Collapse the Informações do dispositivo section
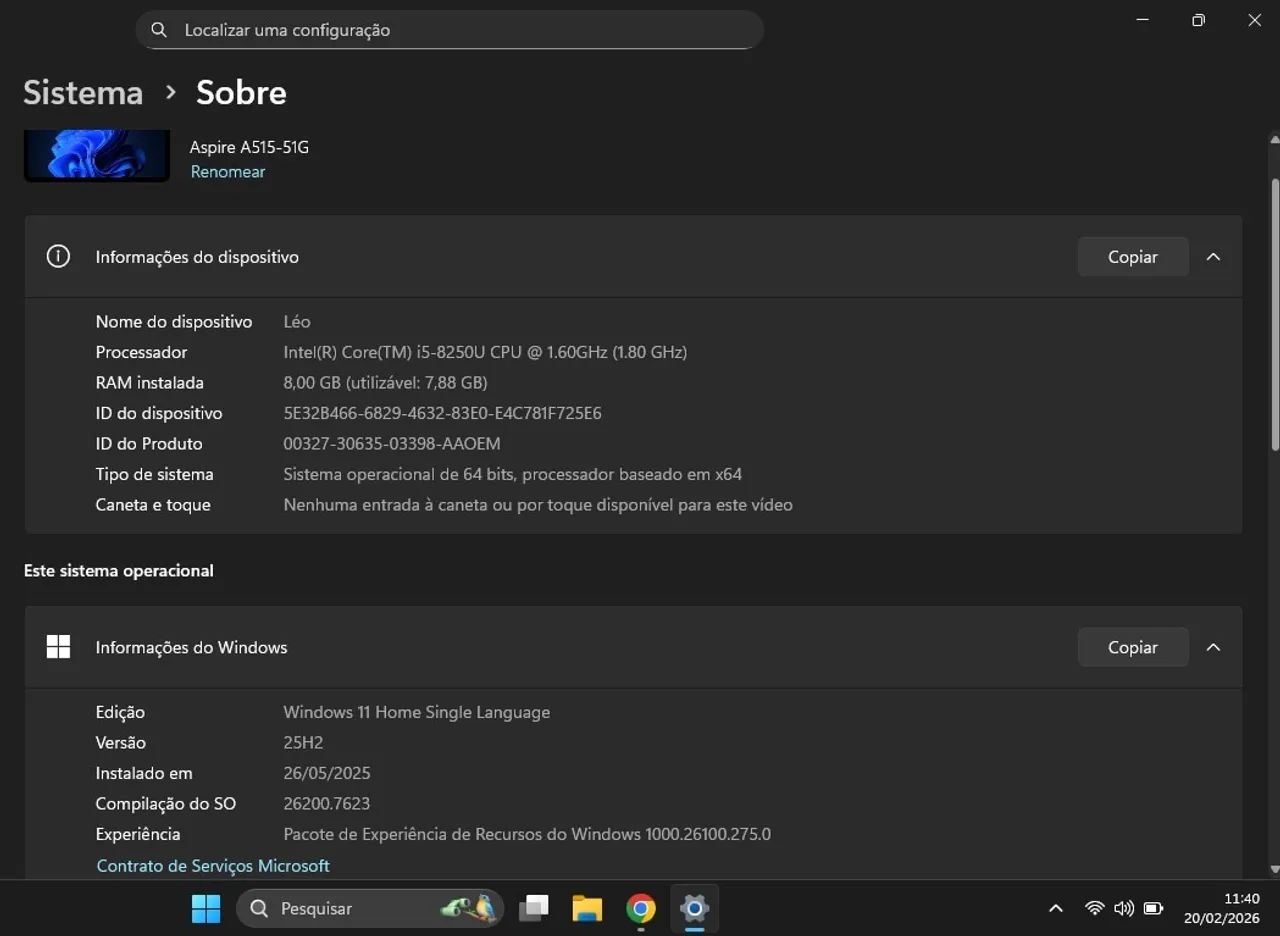The width and height of the screenshot is (1280, 936). [x=1213, y=256]
